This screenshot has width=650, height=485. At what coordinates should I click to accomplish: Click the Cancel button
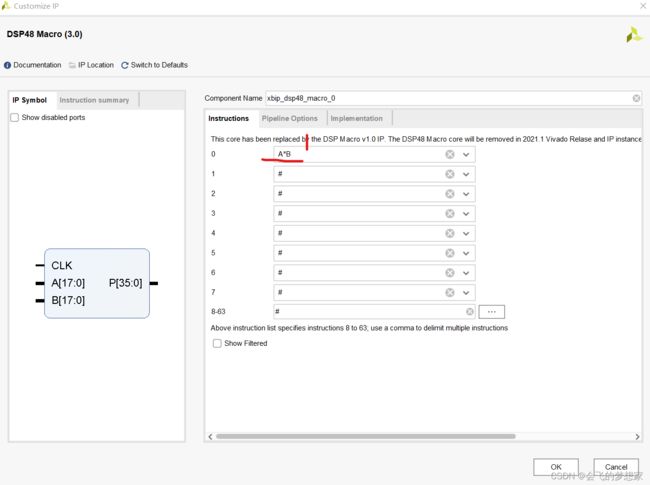616,467
